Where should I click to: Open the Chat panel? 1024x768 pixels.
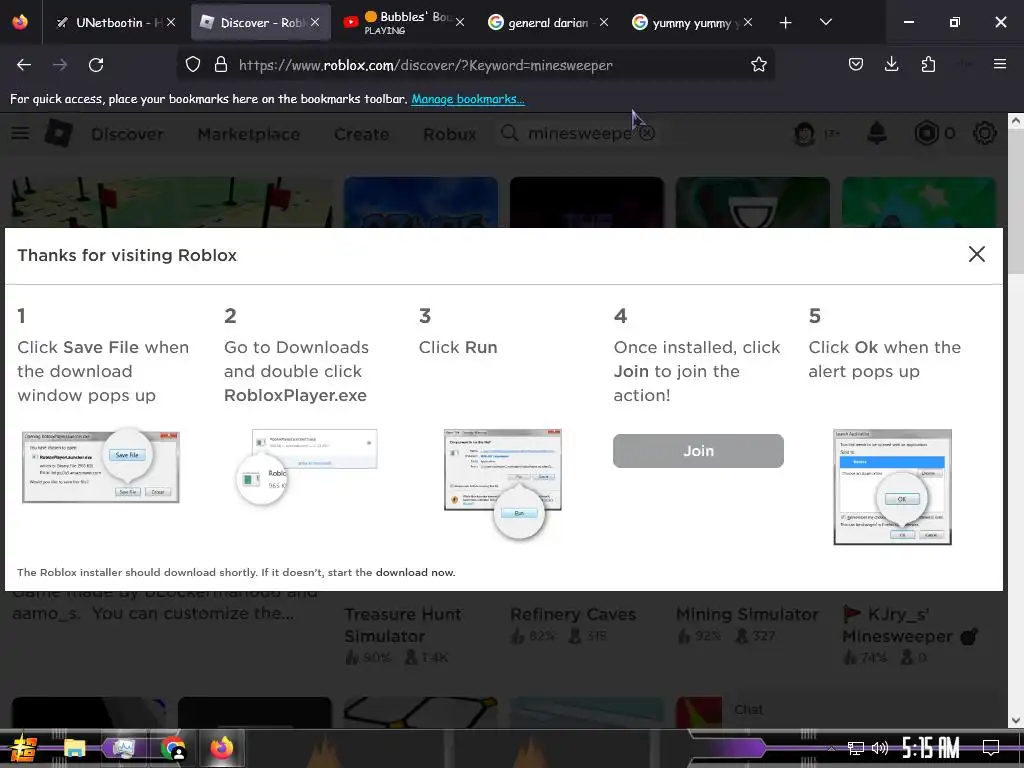[x=748, y=709]
